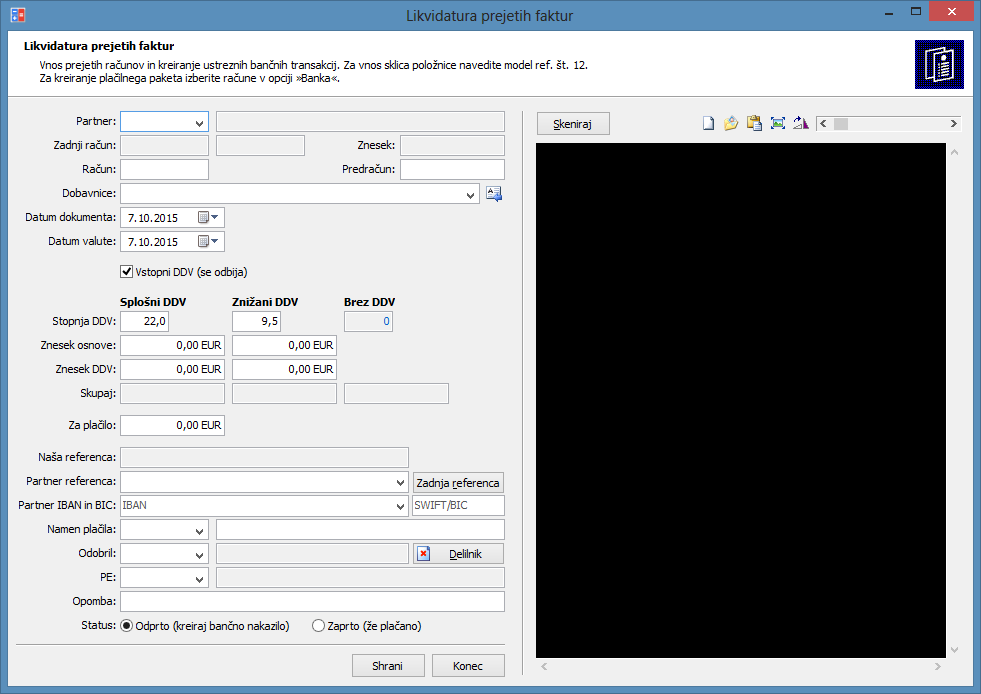Image resolution: width=981 pixels, height=694 pixels.
Task: Select Zaprto (že plačano) status
Action: point(319,626)
